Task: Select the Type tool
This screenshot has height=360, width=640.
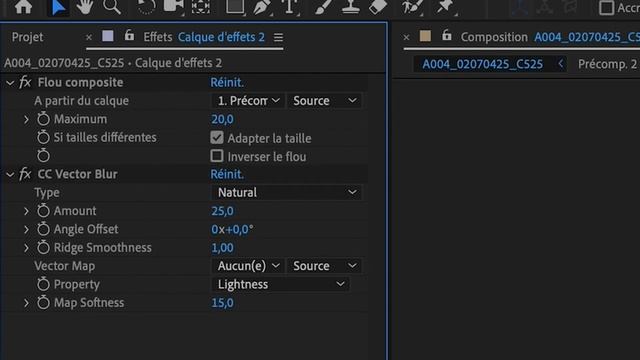Action: point(289,7)
